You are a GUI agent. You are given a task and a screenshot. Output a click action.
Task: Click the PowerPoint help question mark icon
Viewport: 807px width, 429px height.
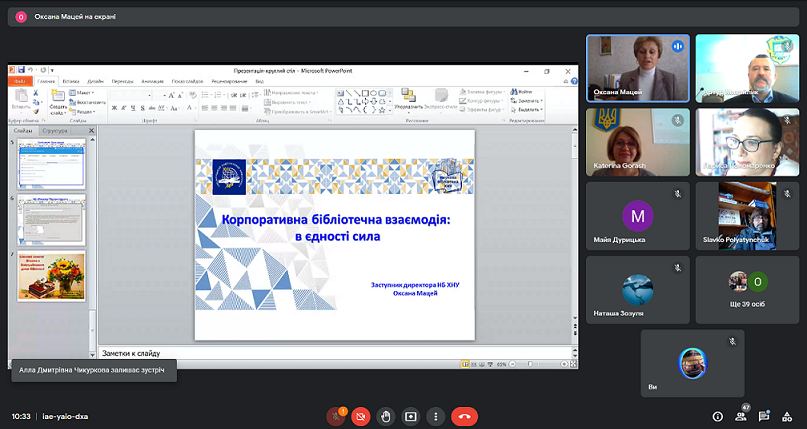pyautogui.click(x=574, y=81)
